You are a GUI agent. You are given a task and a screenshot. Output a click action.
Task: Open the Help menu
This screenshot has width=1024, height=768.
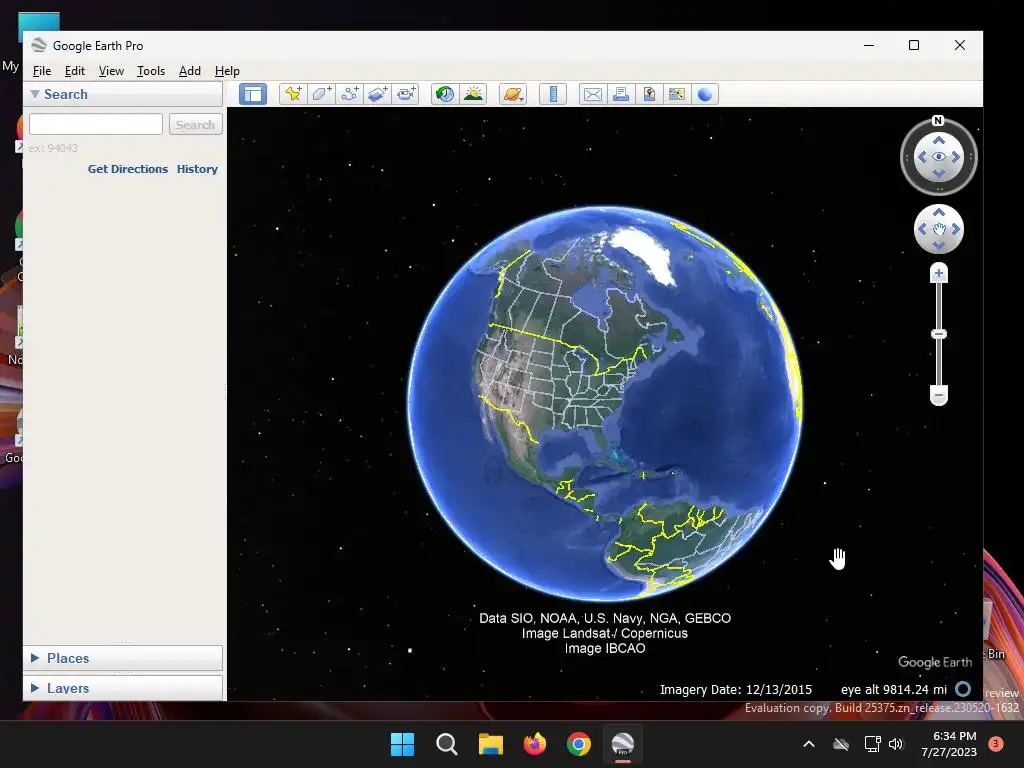[227, 71]
